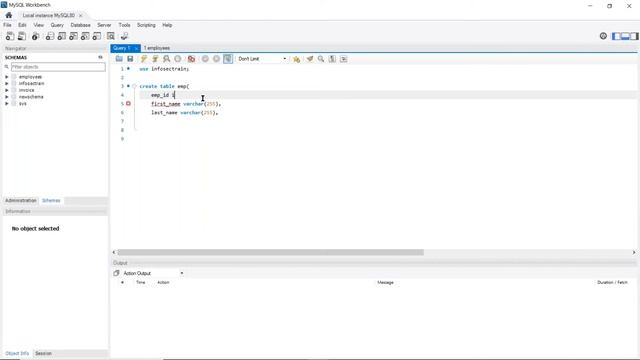Screen dimensions: 640x360
Task: Stop the executing query
Action: [x=178, y=59]
